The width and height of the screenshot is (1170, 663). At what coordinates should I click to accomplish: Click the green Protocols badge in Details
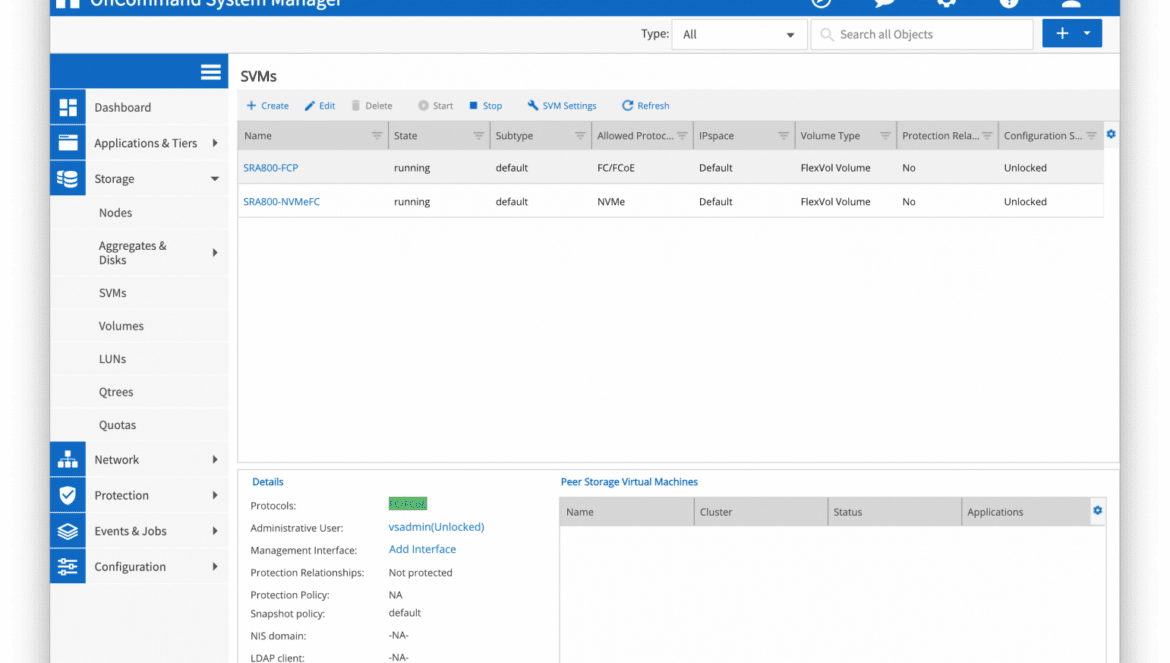(x=407, y=504)
